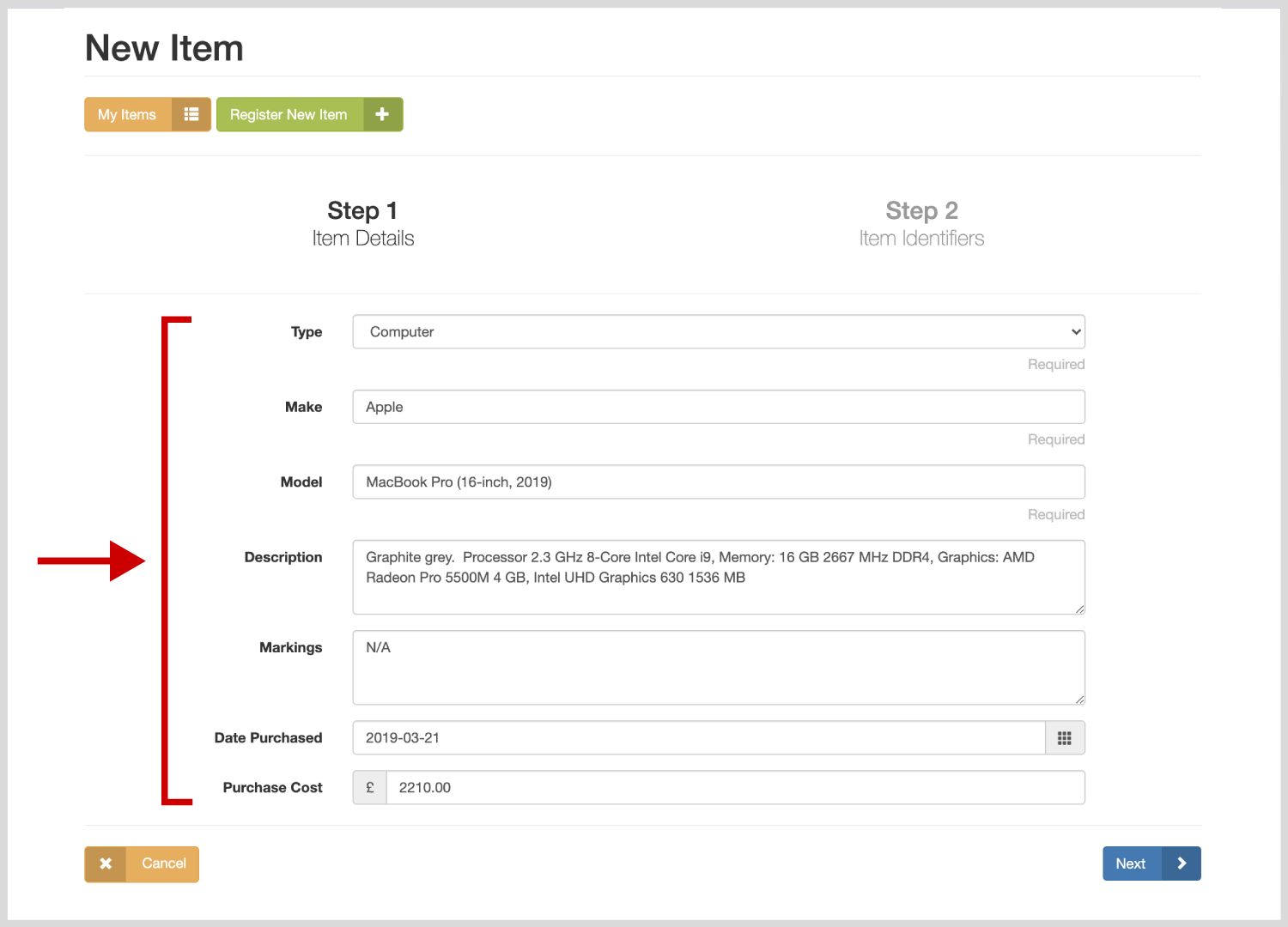Viewport: 1288px width, 927px height.
Task: Click the Description box resize handle
Action: coord(1079,609)
